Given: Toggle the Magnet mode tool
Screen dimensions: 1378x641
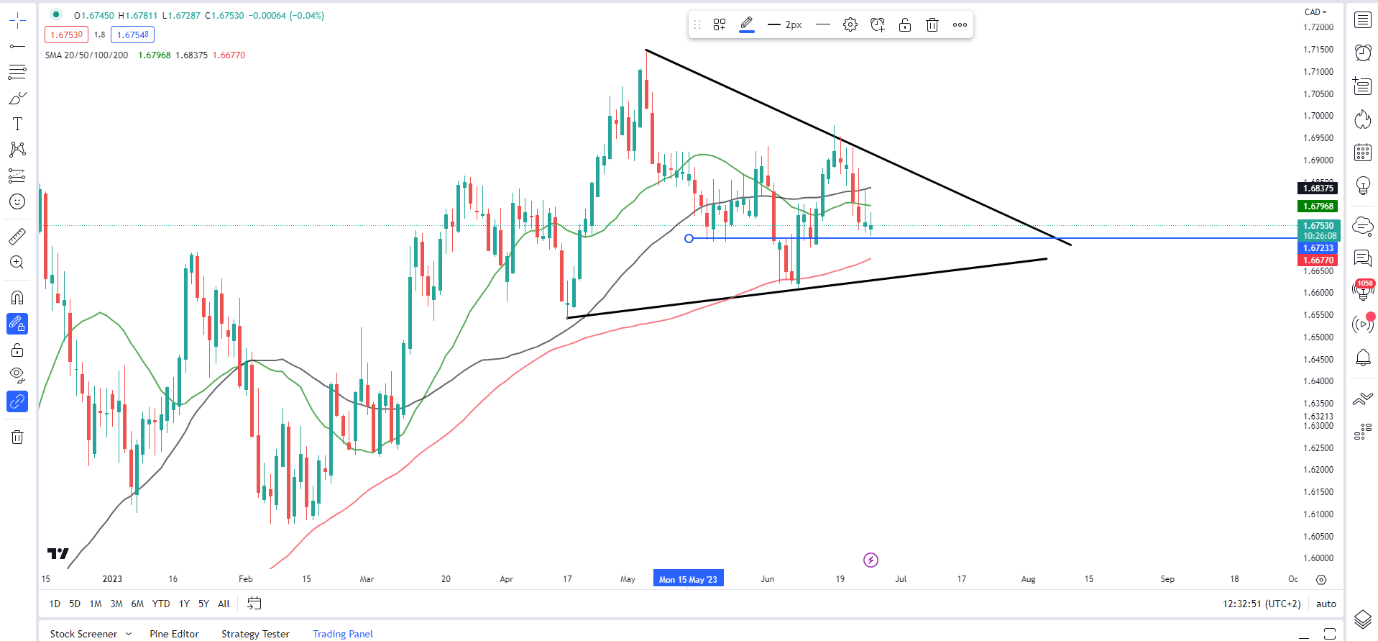Looking at the screenshot, I should 17,297.
